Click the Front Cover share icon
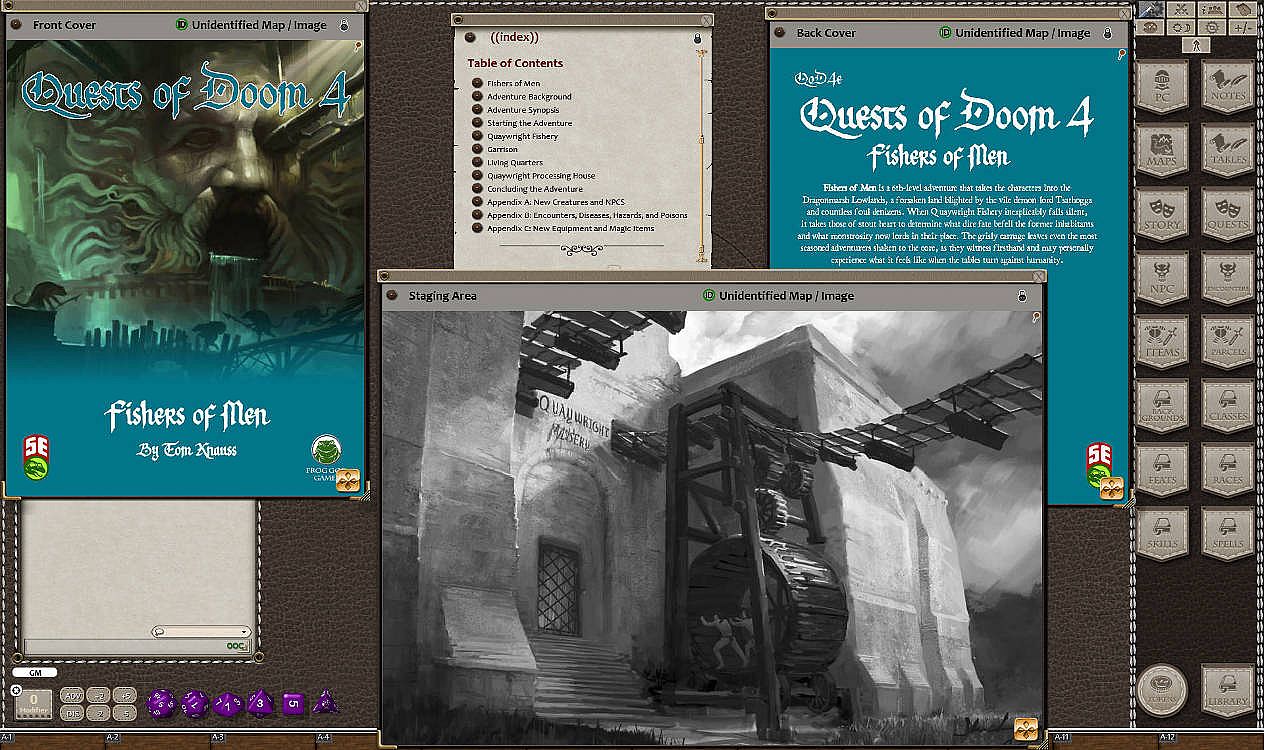Viewport: 1264px width, 750px height. click(x=347, y=479)
